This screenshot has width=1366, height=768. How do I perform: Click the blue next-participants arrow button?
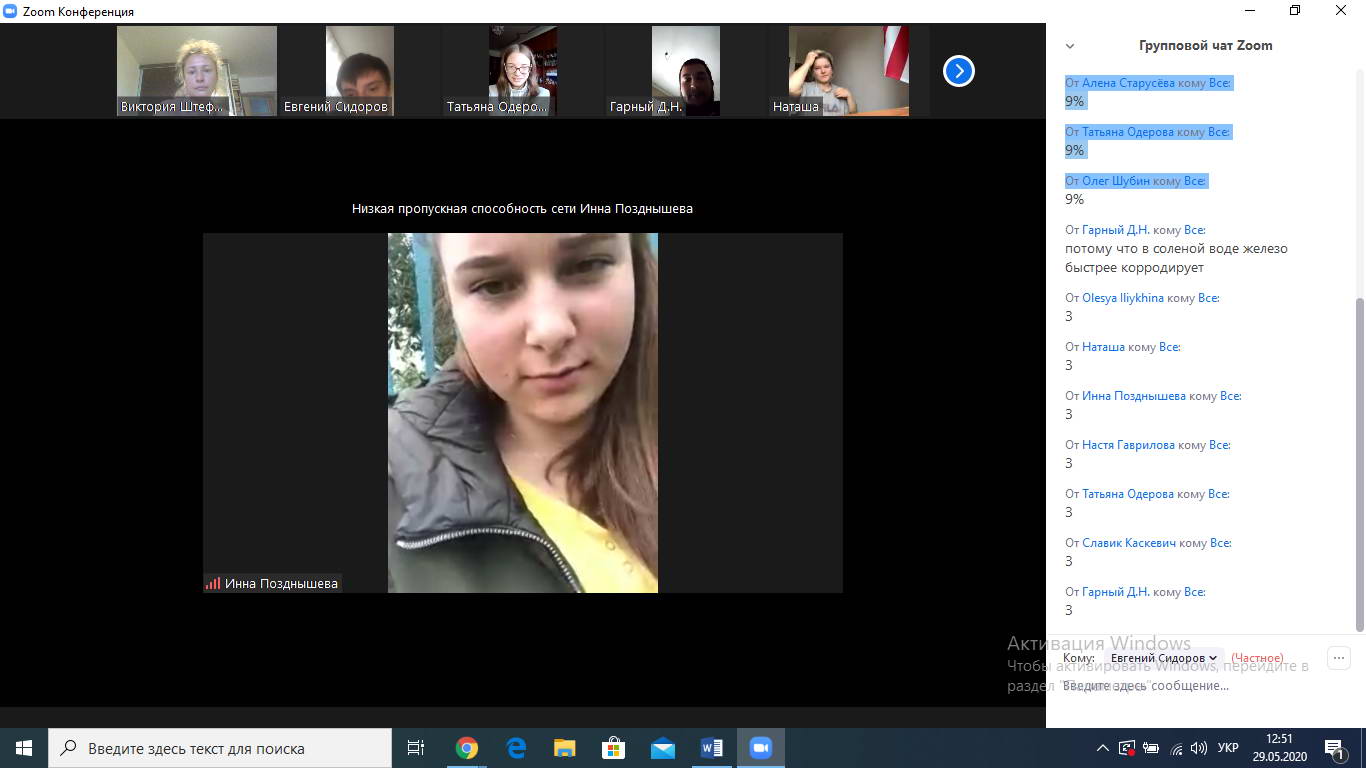[958, 71]
